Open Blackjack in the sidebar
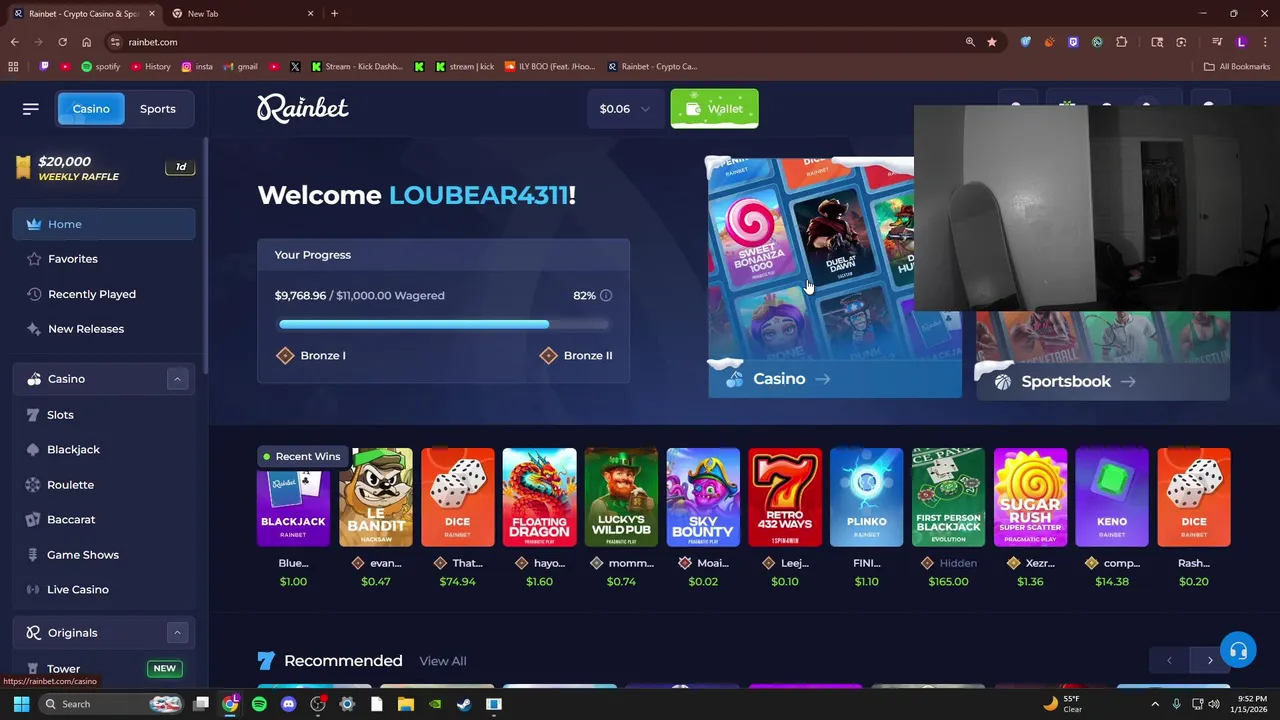This screenshot has height=720, width=1280. coord(104,450)
